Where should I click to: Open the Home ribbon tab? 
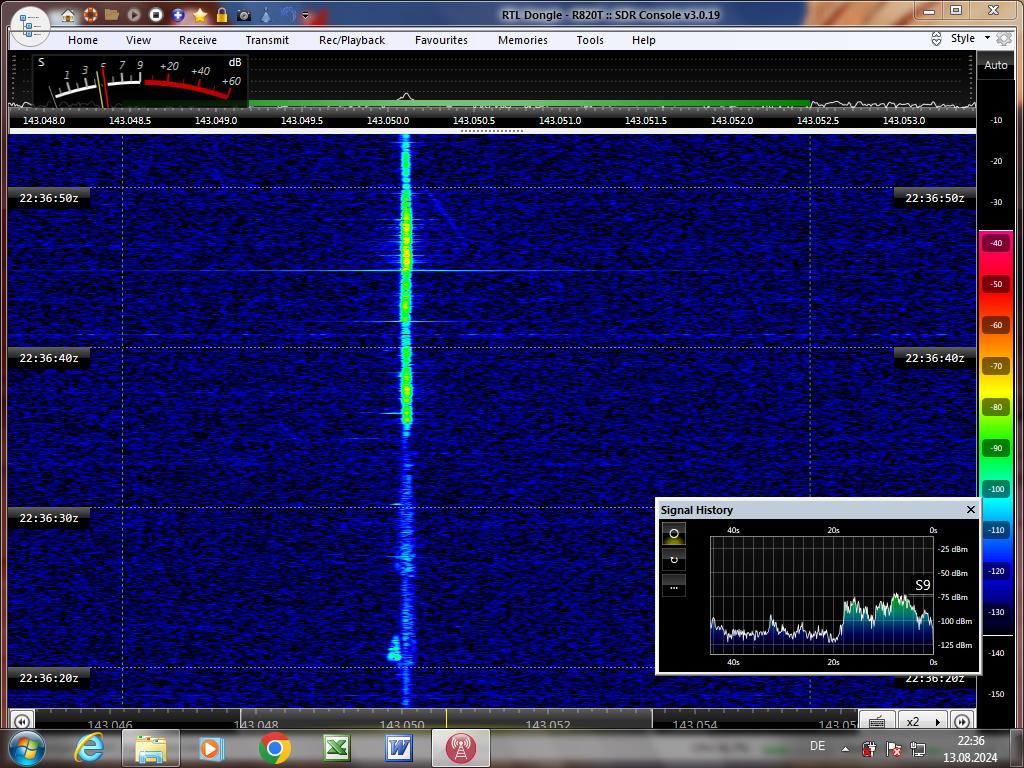pyautogui.click(x=83, y=40)
